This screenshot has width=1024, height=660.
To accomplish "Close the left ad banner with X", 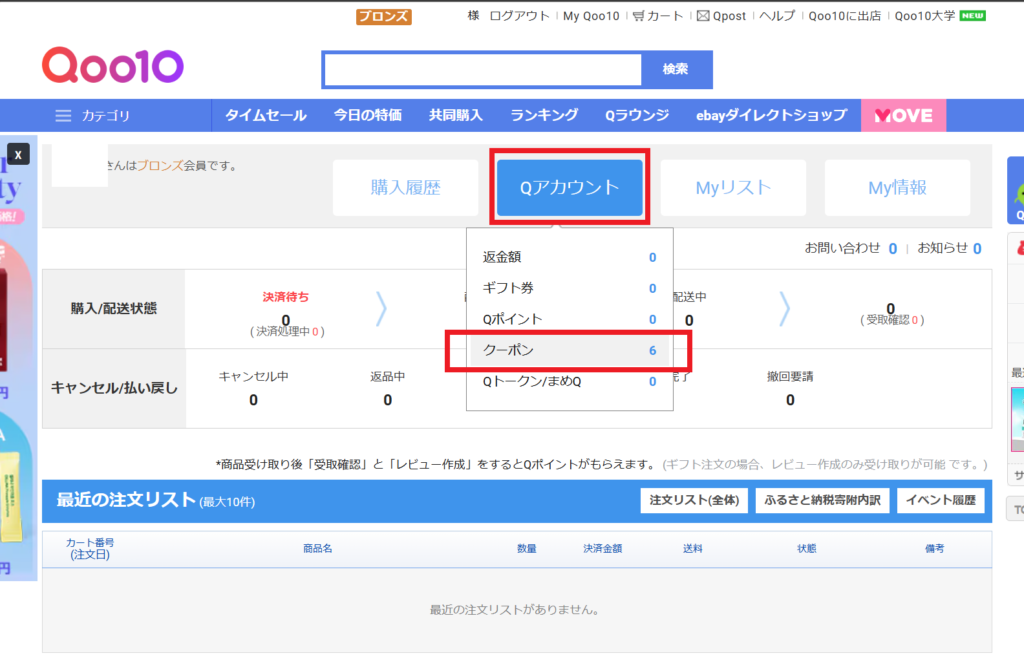I will (x=18, y=155).
